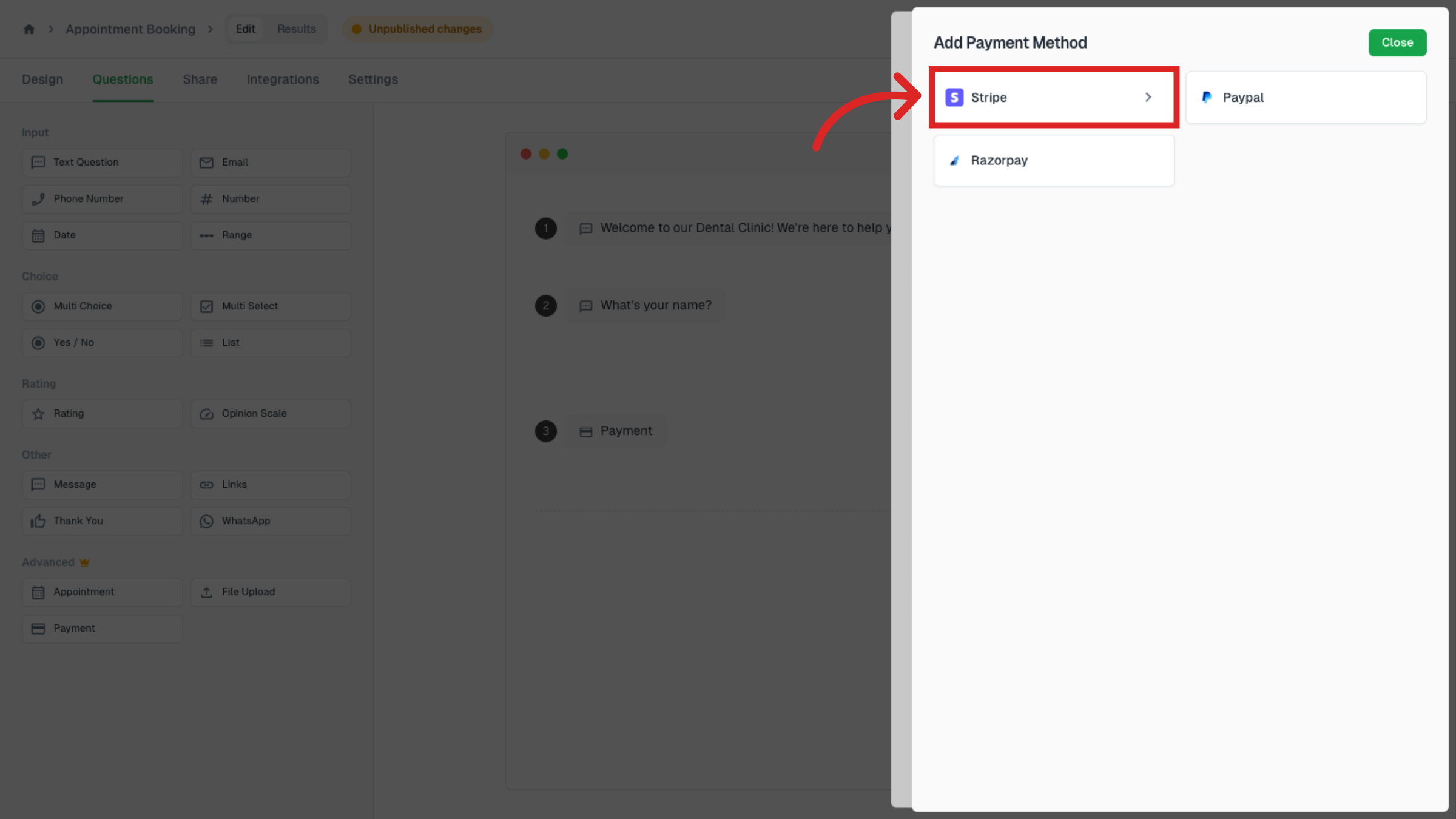Add a Date field
The height and width of the screenshot is (819, 1456).
[102, 235]
